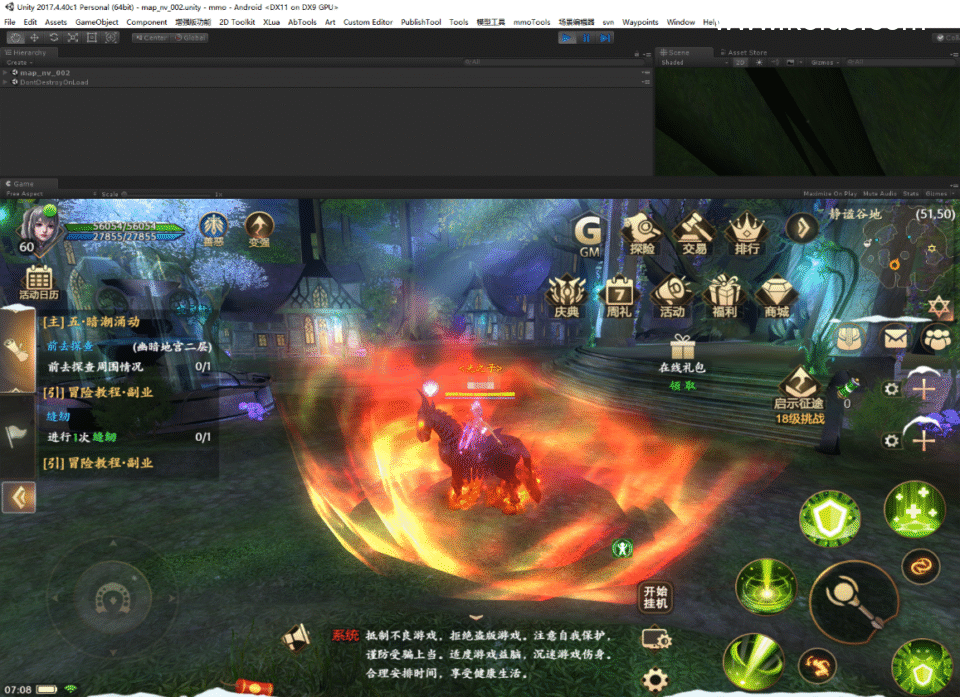Collapse the quest panel with left arrow

[x=19, y=496]
